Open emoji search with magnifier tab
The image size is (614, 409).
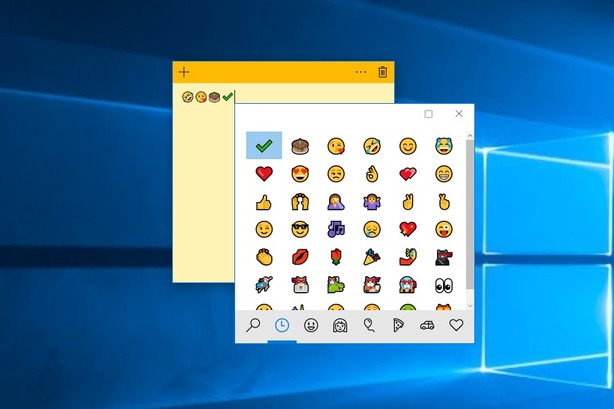[x=253, y=325]
